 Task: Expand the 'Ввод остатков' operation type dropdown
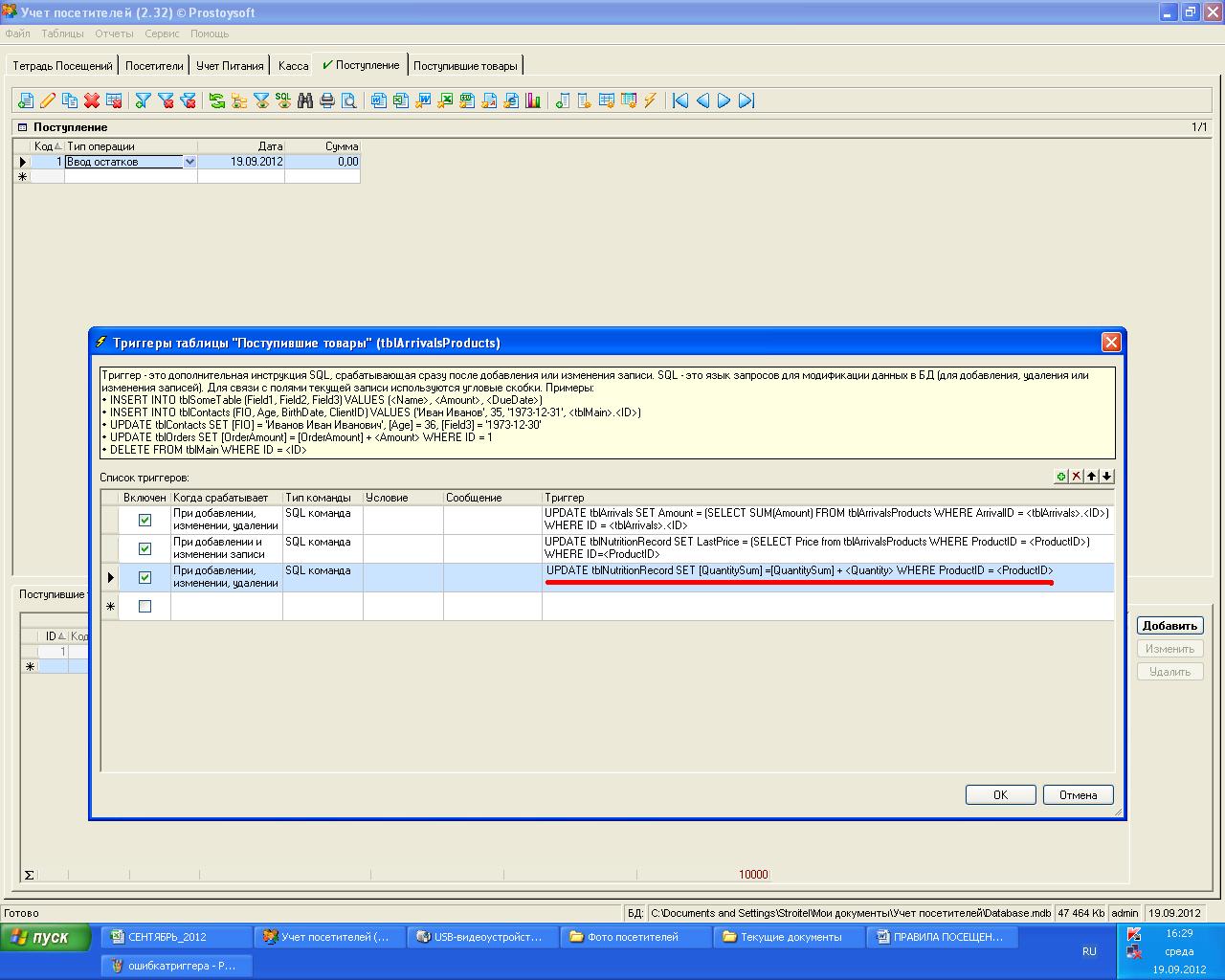(x=189, y=162)
